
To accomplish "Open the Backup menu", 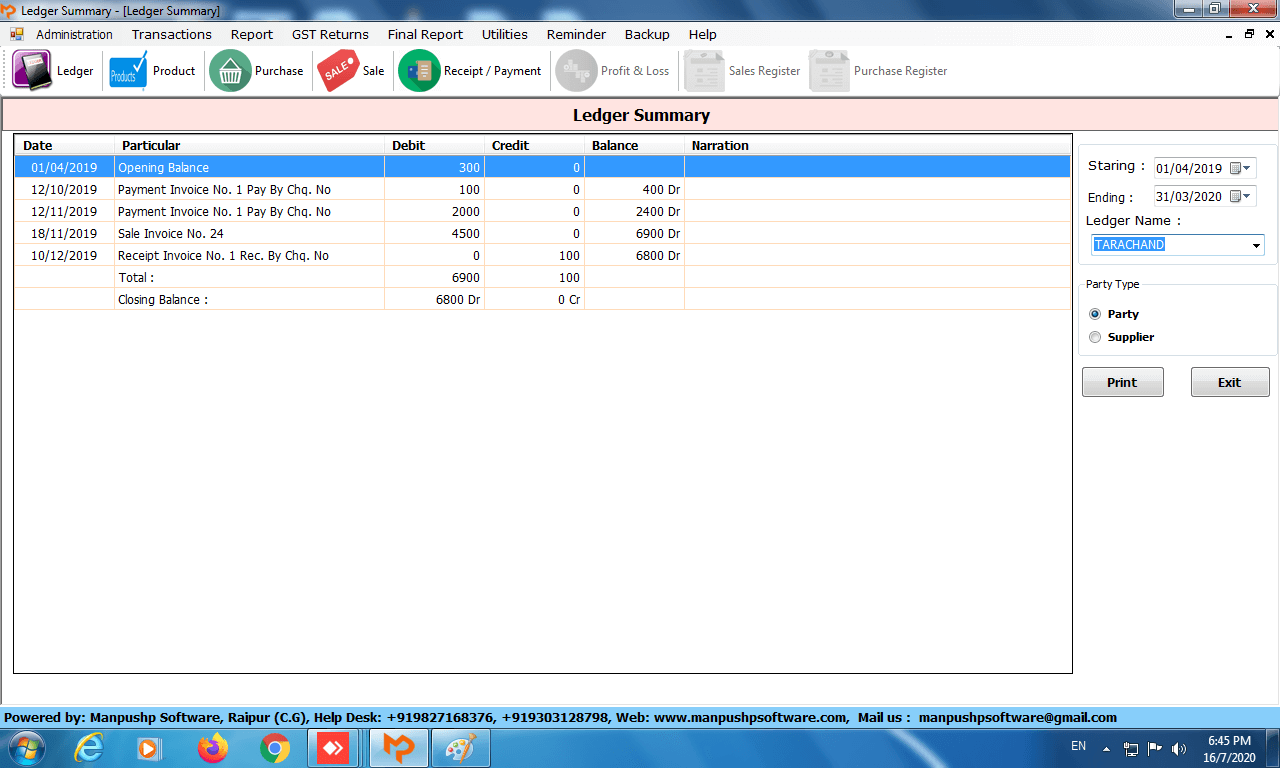I will tap(647, 34).
